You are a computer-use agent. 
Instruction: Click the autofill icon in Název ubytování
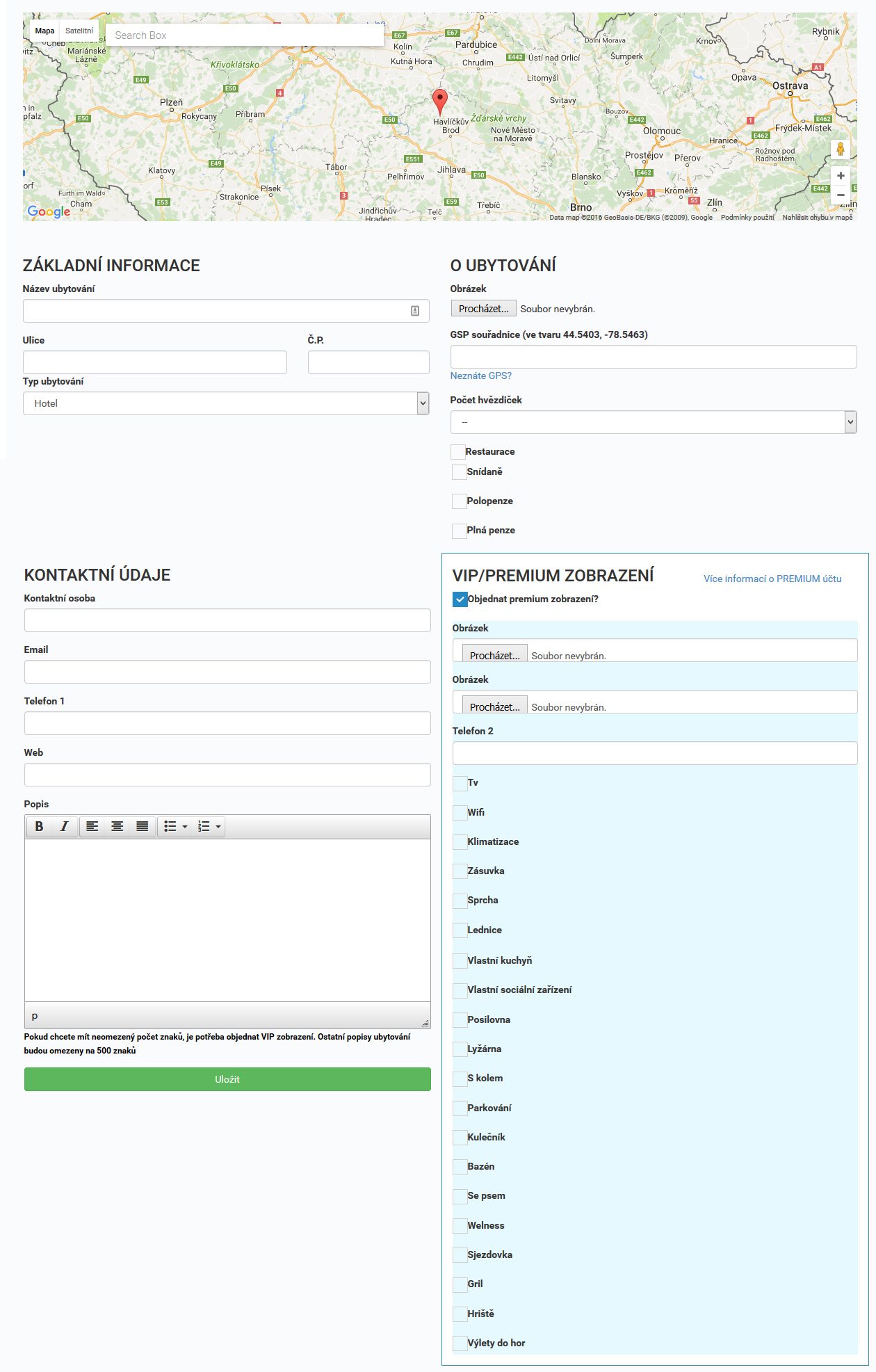click(x=415, y=311)
